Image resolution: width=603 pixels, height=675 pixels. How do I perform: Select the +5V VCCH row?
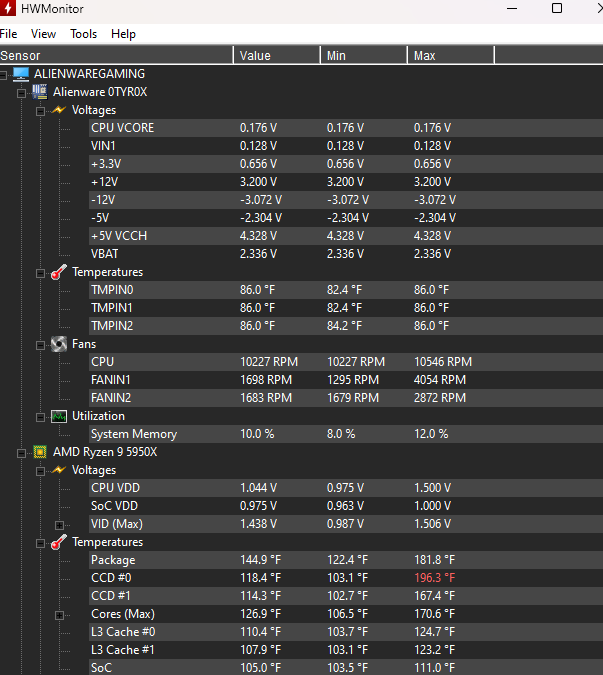point(346,236)
